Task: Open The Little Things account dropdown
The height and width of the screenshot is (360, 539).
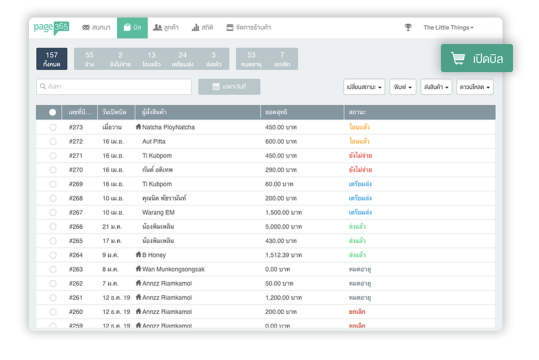Action: pyautogui.click(x=448, y=28)
